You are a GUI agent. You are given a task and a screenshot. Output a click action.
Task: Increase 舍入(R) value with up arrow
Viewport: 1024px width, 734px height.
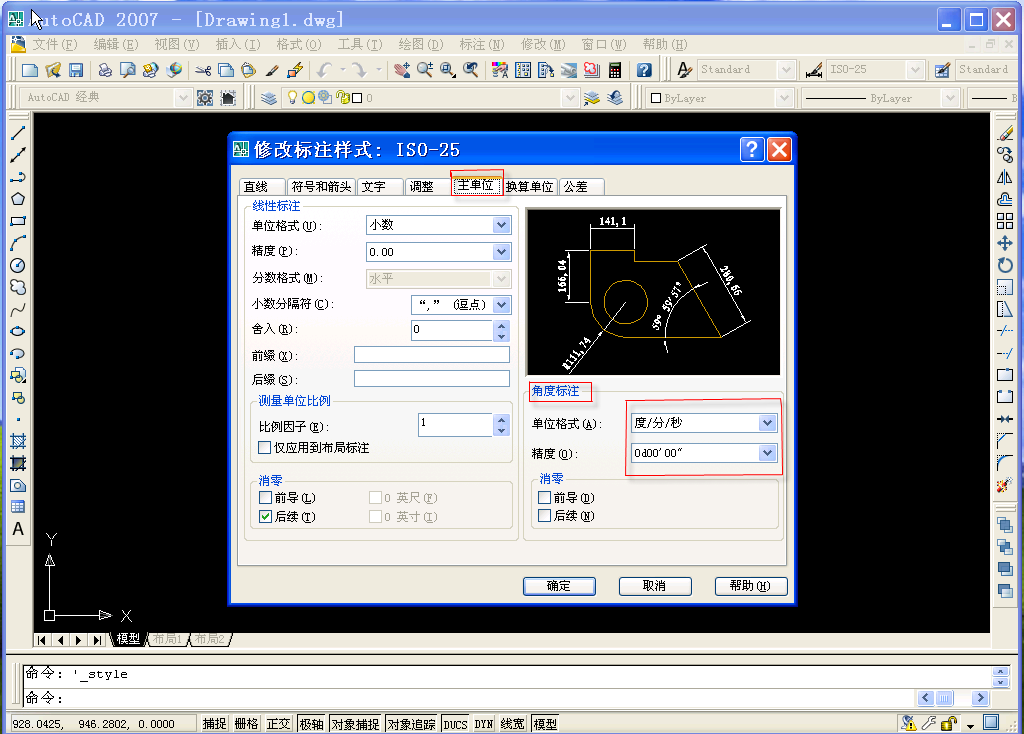click(501, 325)
